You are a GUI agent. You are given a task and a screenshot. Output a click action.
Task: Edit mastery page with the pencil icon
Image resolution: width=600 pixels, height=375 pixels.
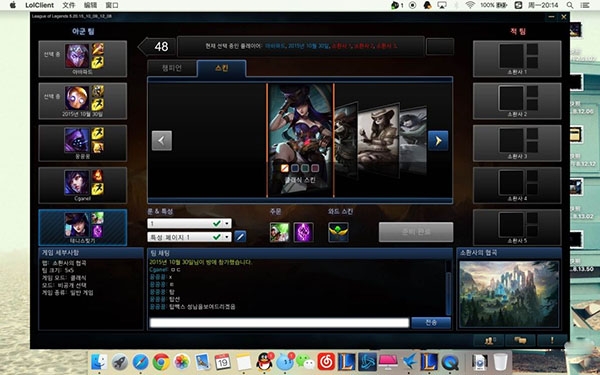[x=240, y=237]
